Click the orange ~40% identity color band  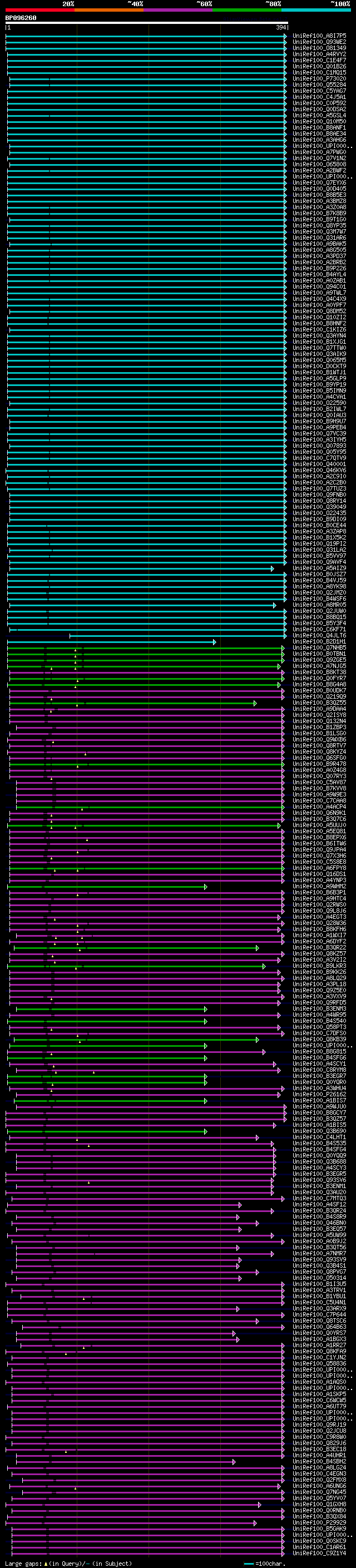coord(109,10)
